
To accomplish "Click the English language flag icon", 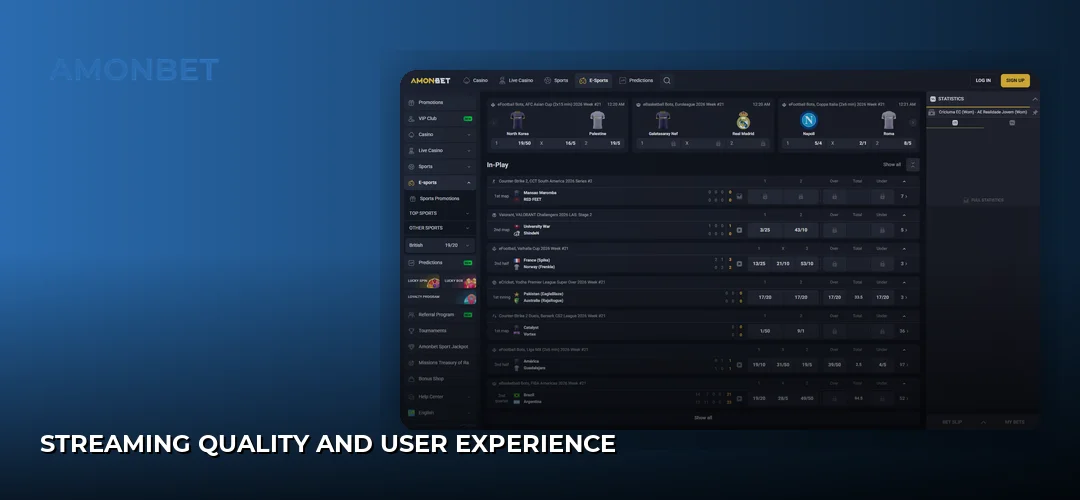I will click(x=411, y=413).
